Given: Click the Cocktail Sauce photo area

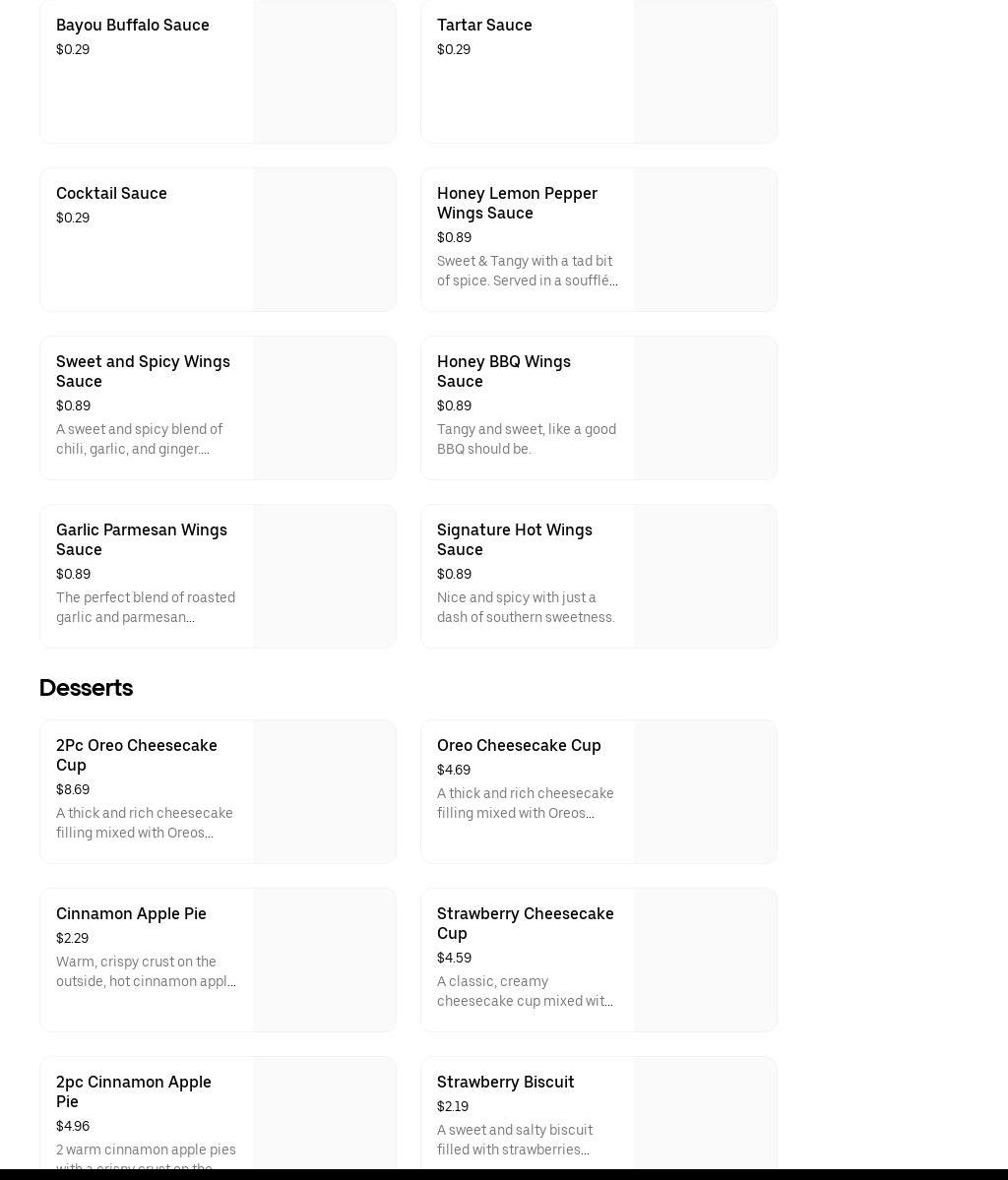Looking at the screenshot, I should click(x=324, y=240).
